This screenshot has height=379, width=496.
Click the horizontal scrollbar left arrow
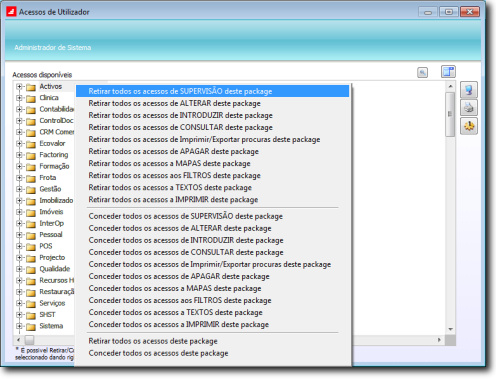tap(19, 340)
